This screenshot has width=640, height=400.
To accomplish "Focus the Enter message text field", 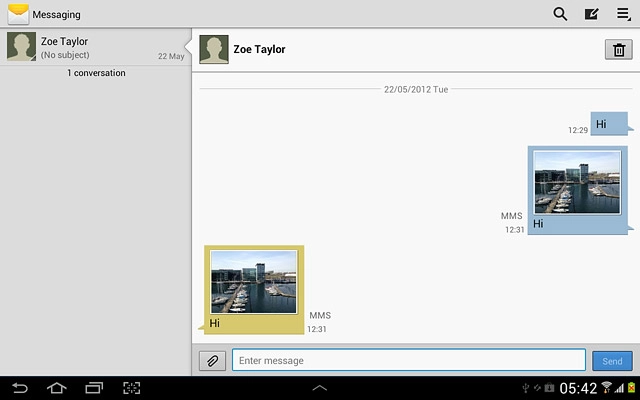I will pyautogui.click(x=408, y=360).
